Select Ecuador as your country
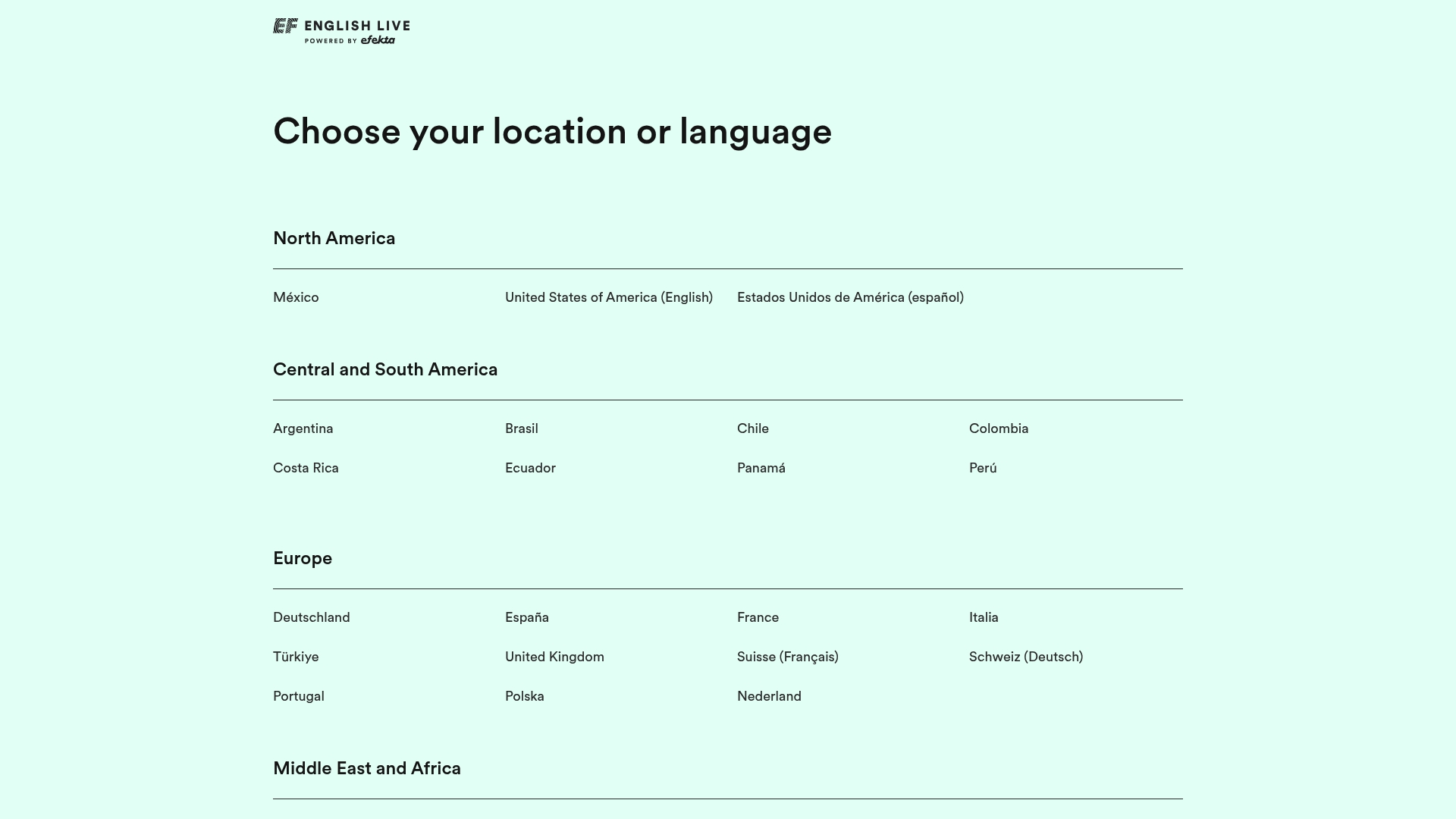Image resolution: width=1456 pixels, height=819 pixels. click(530, 468)
